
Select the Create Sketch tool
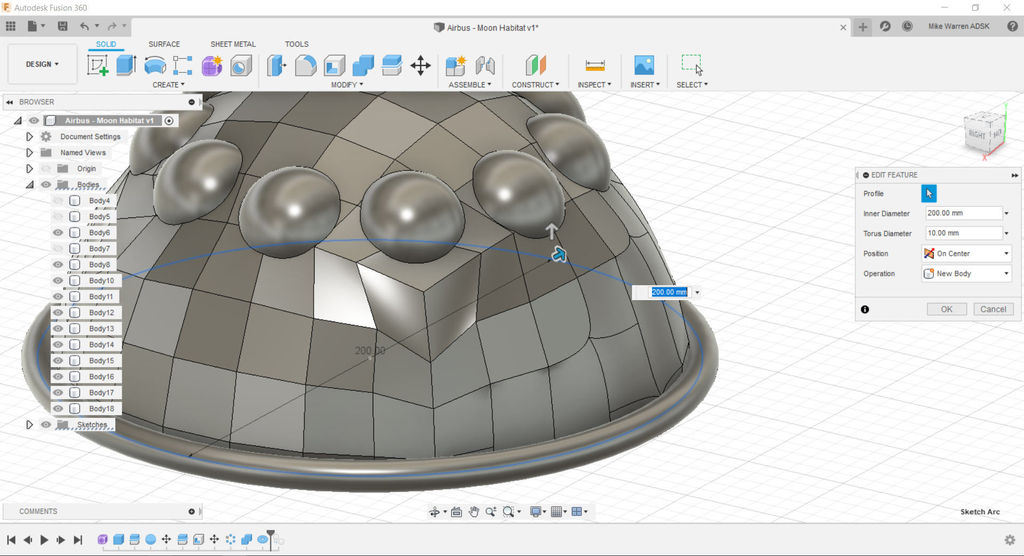(97, 65)
